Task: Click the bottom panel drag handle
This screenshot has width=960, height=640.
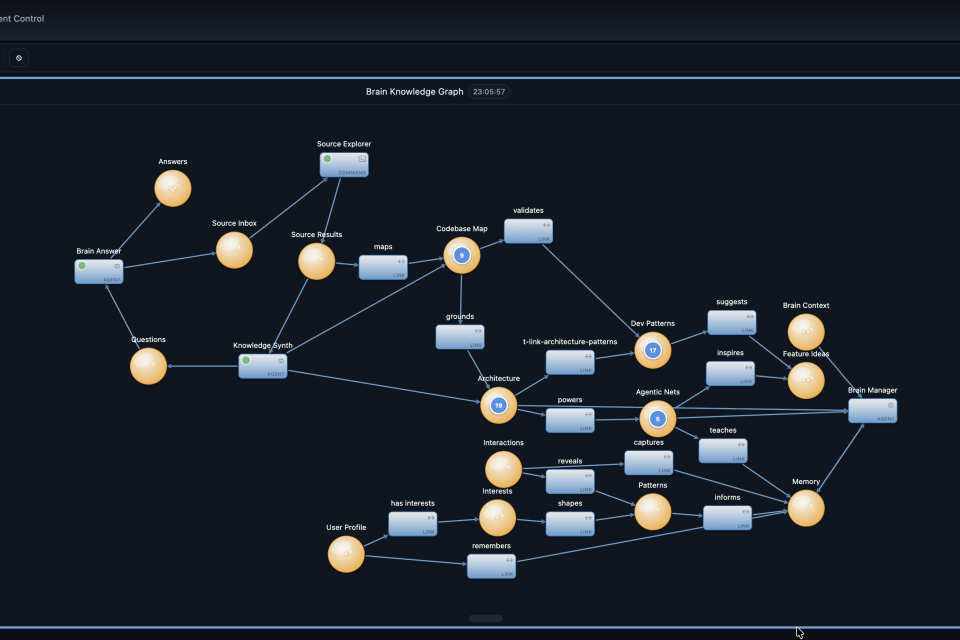Action: click(486, 618)
